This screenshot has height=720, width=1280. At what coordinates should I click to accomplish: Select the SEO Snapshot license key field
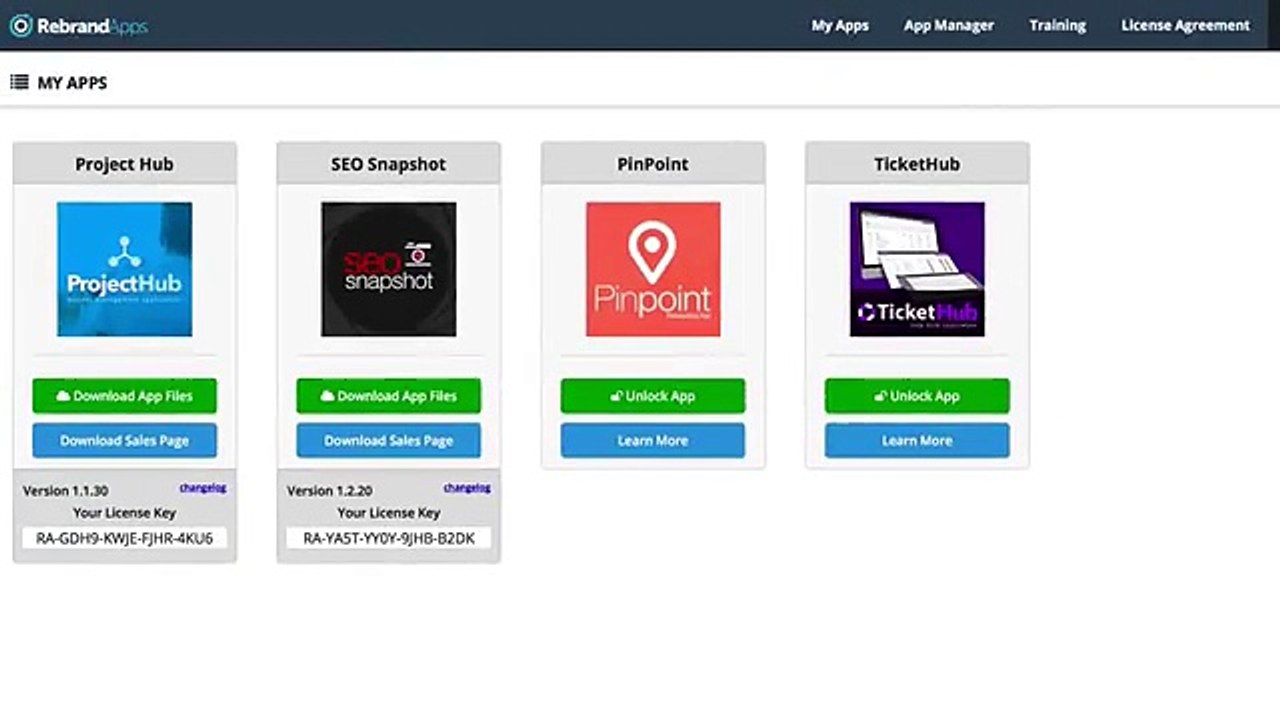click(388, 538)
